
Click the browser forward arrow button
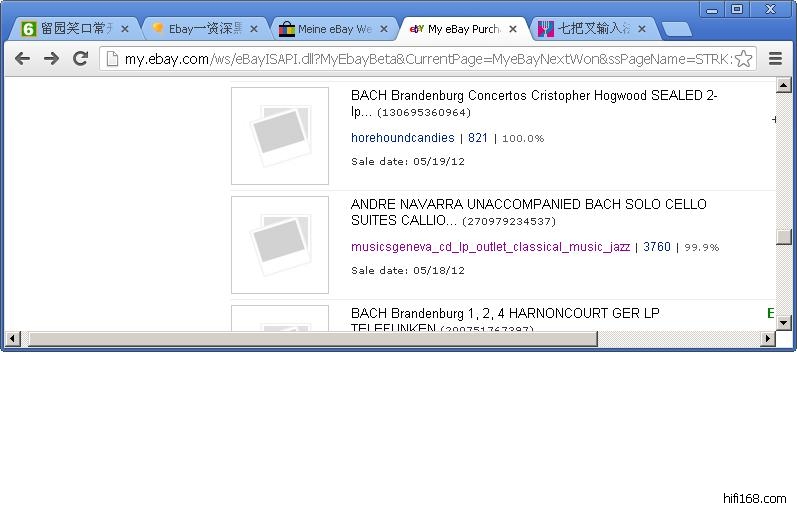point(51,59)
